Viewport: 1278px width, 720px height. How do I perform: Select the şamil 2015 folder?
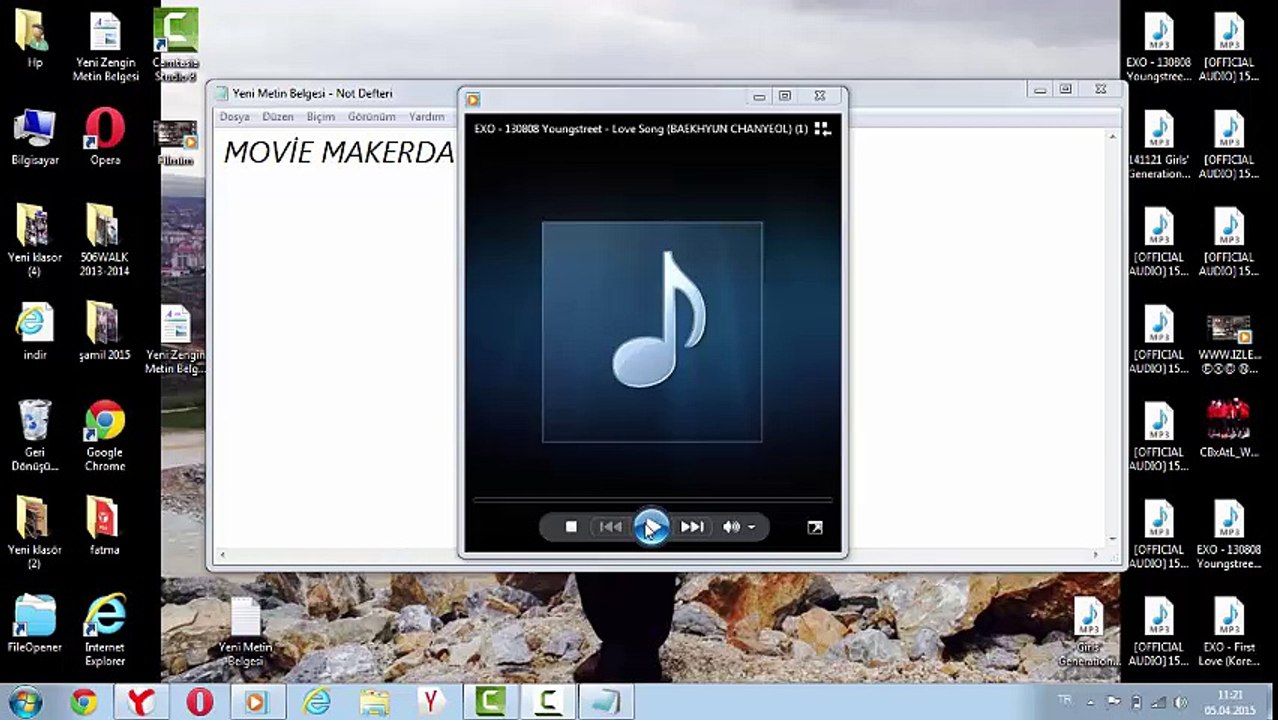[105, 333]
